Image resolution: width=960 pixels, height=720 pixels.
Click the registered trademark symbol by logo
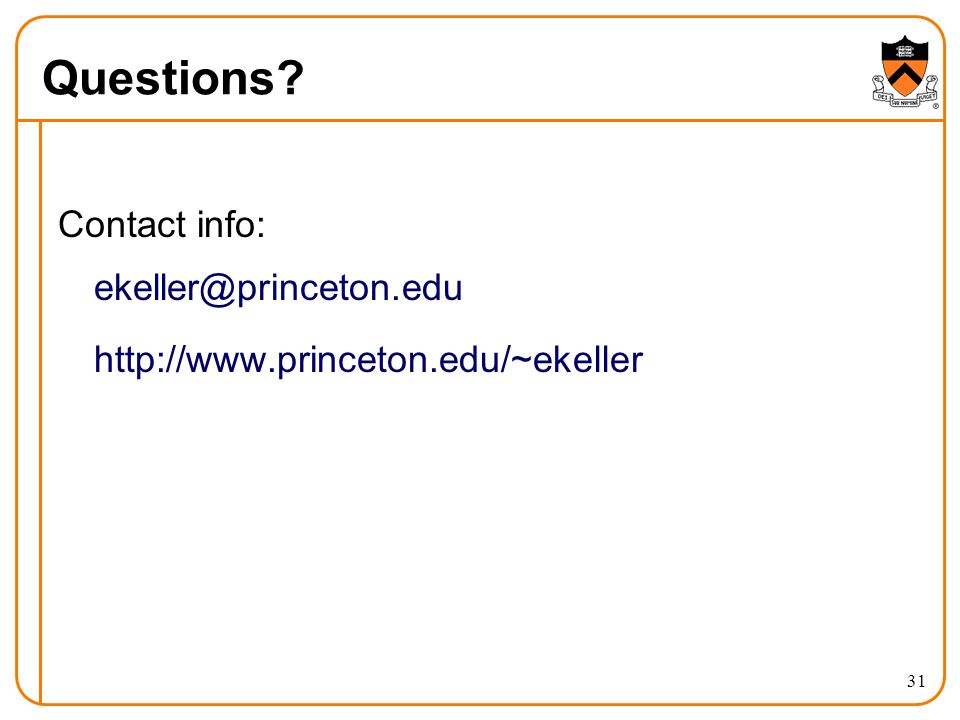point(936,106)
